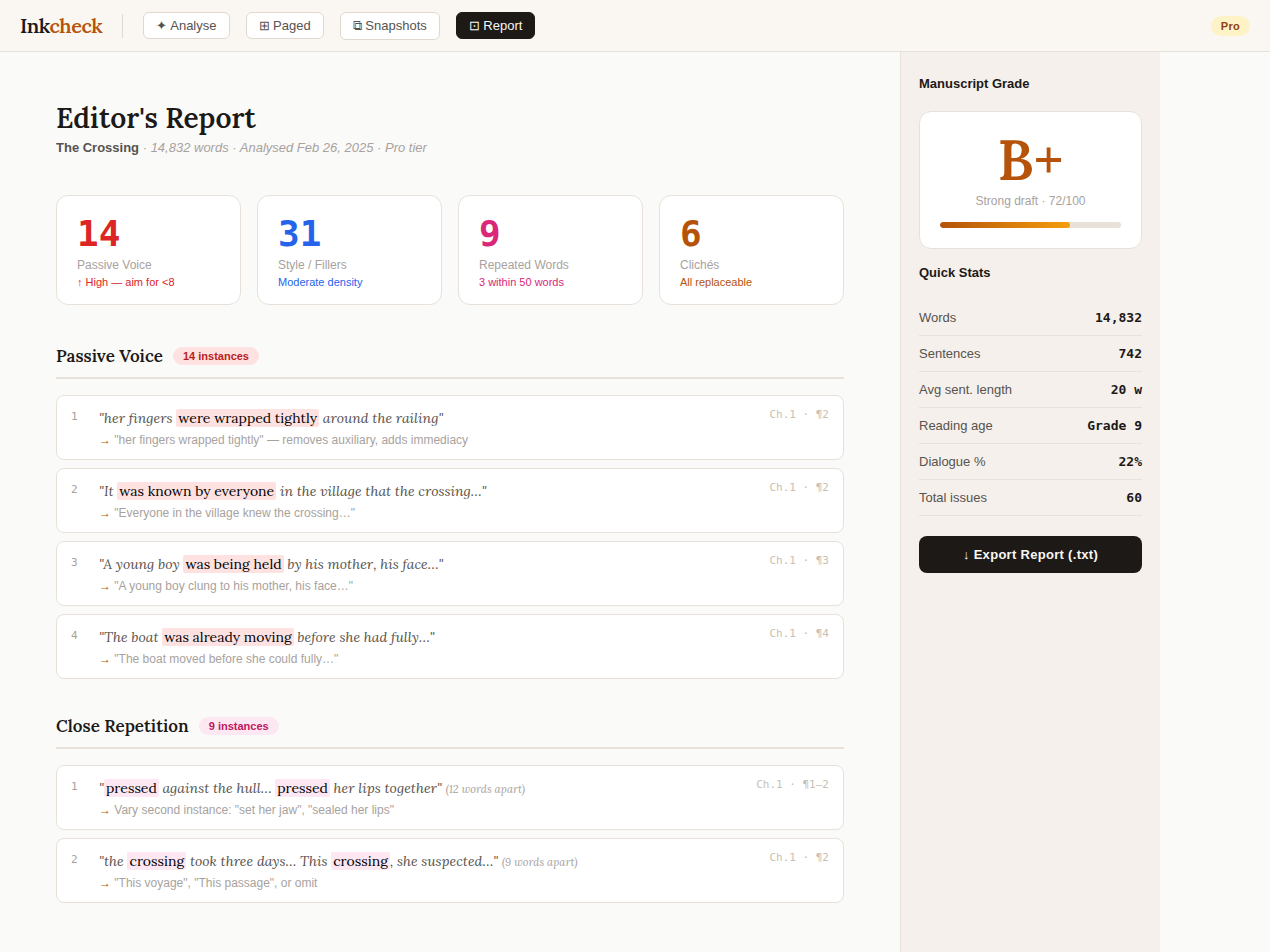
Task: Open the Ch.1 link on the boat suggestion
Action: click(782, 632)
